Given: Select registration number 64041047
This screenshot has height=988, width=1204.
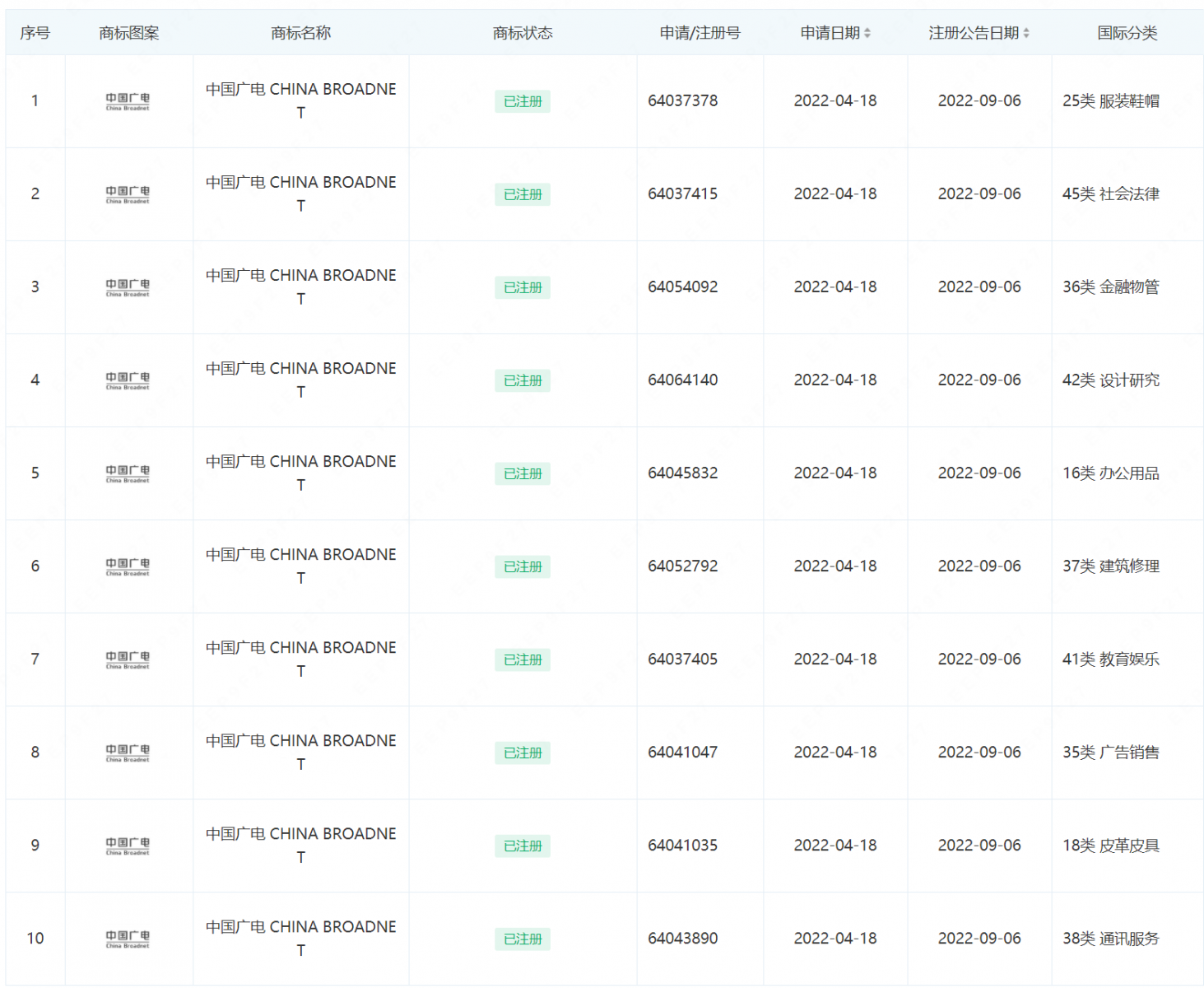Looking at the screenshot, I should [x=682, y=752].
